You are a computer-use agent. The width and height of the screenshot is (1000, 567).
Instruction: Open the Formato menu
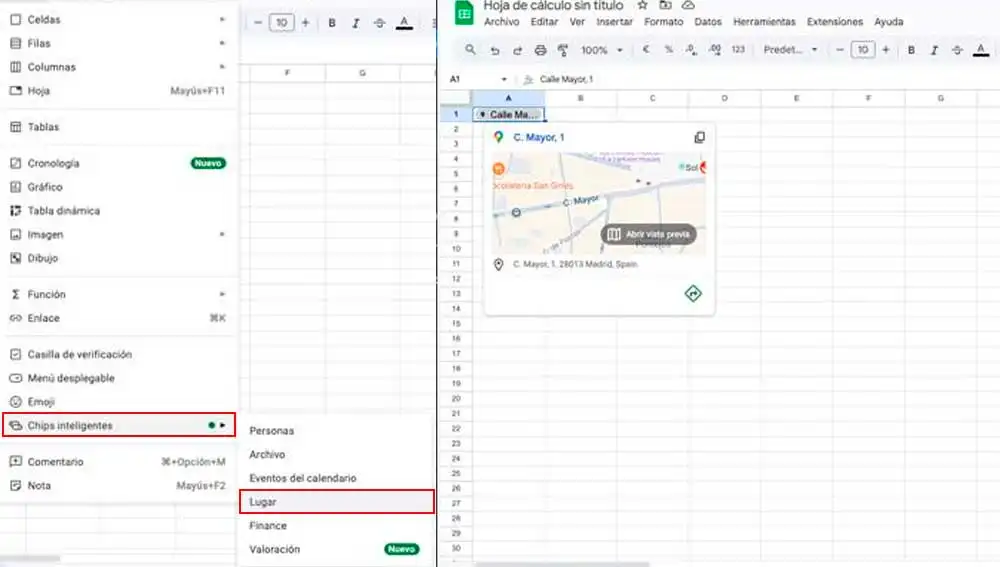663,22
